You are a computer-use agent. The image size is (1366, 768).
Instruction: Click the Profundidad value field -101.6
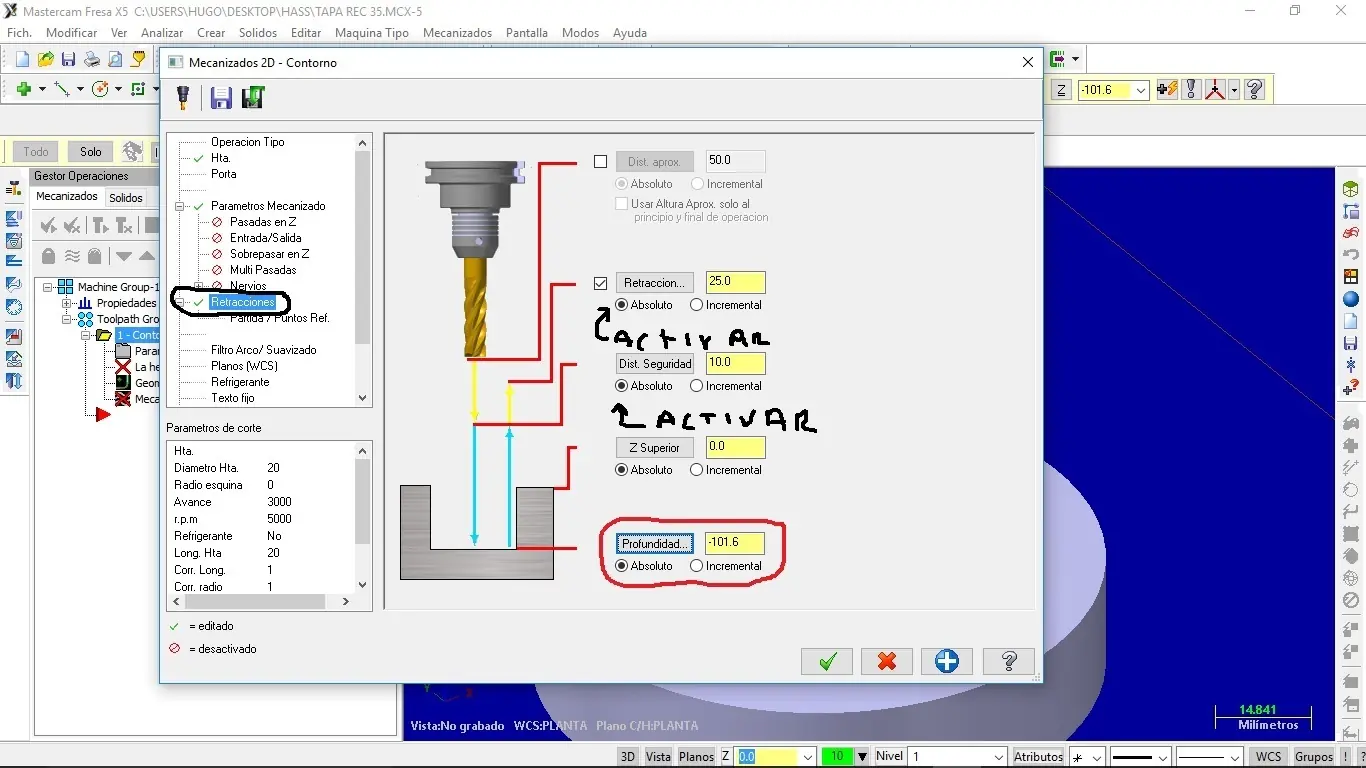(x=735, y=543)
